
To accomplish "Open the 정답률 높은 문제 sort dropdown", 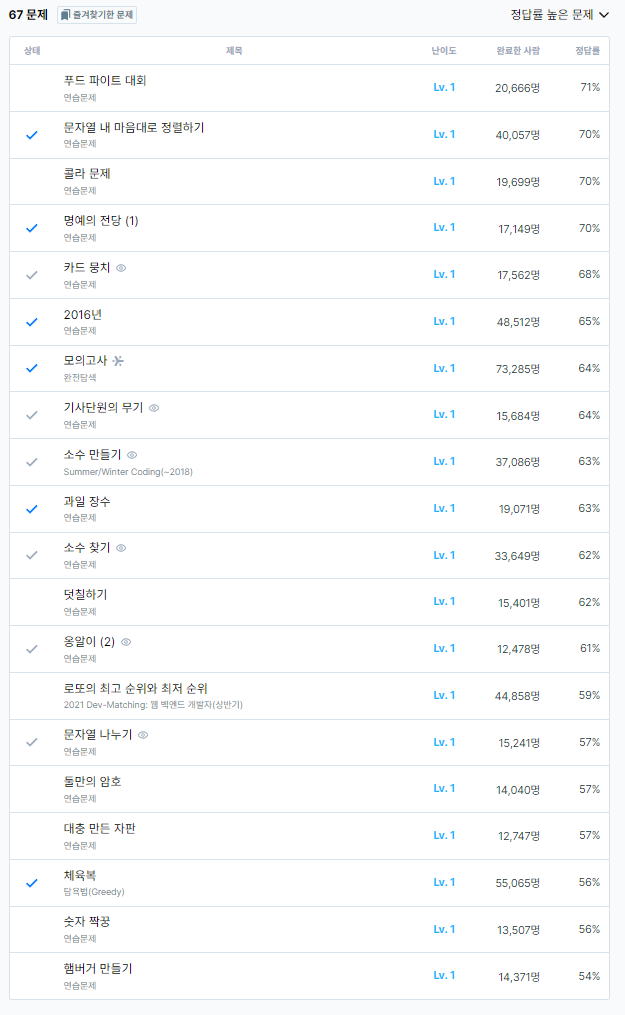I will pyautogui.click(x=559, y=15).
